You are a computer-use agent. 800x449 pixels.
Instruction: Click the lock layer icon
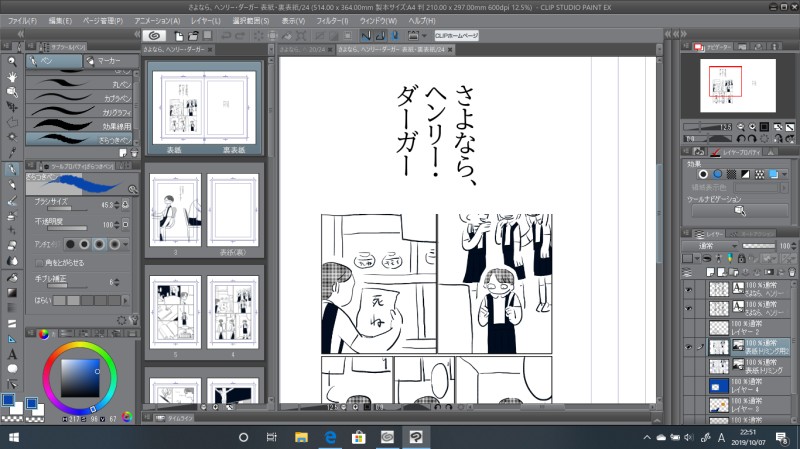click(x=741, y=259)
